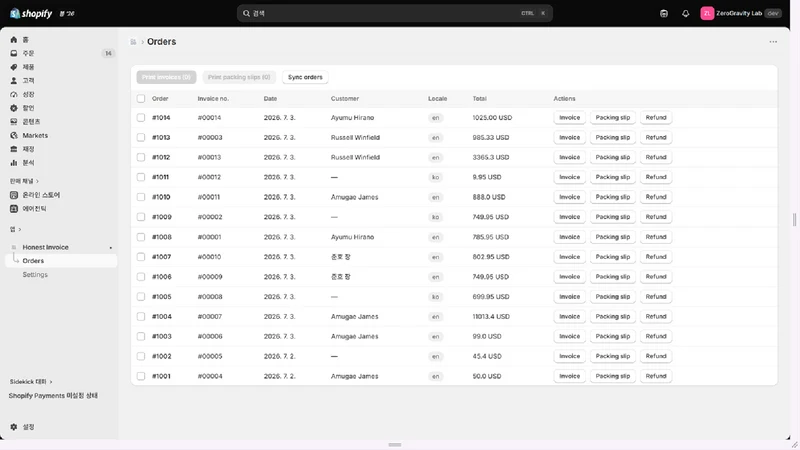800x450 pixels.
Task: Open the settings gear (설정) icon
Action: [14, 427]
